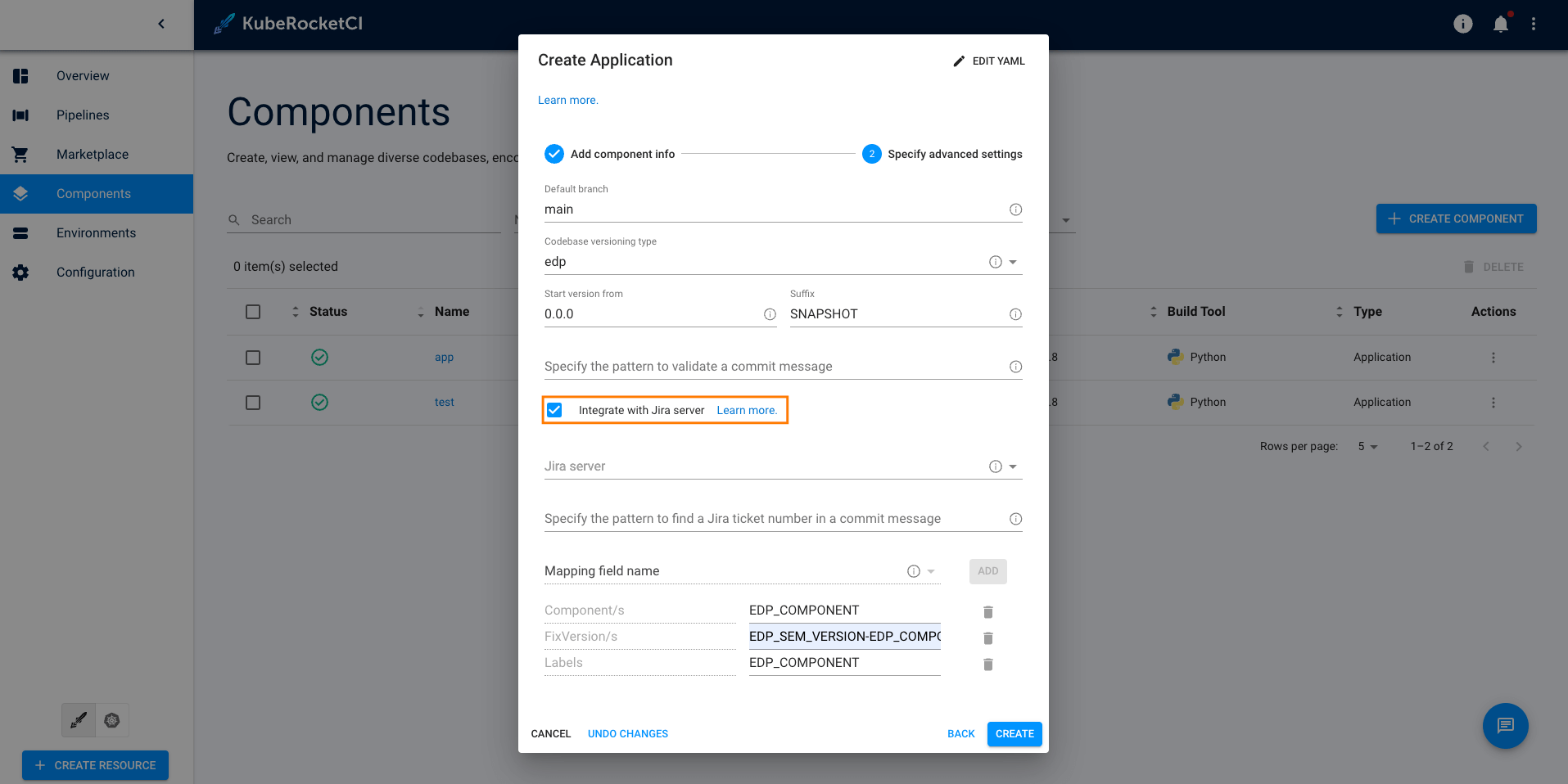Image resolution: width=1568 pixels, height=784 pixels.
Task: Open the Codebase versioning type dropdown
Action: coord(1013,261)
